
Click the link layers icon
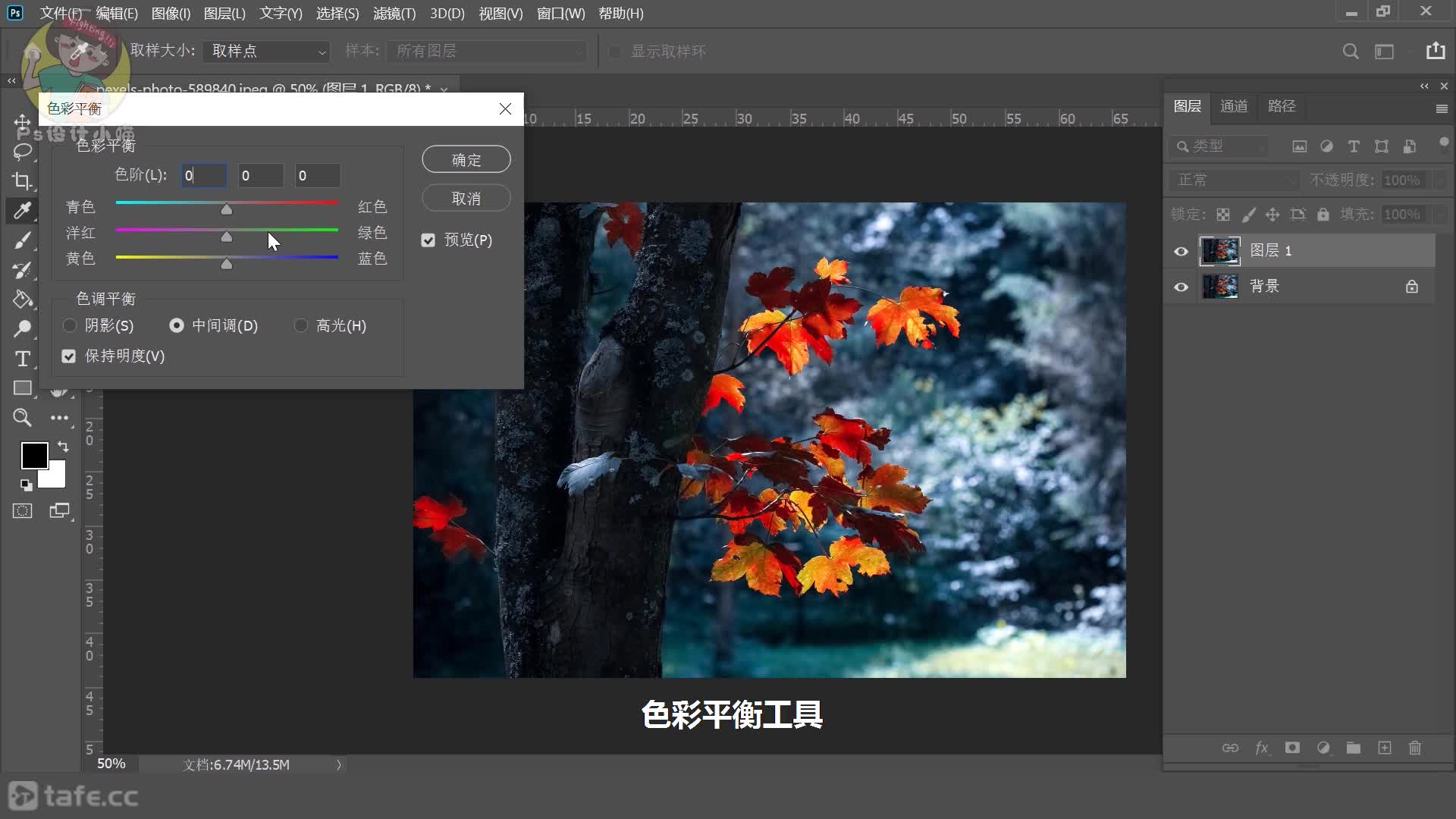[x=1230, y=748]
